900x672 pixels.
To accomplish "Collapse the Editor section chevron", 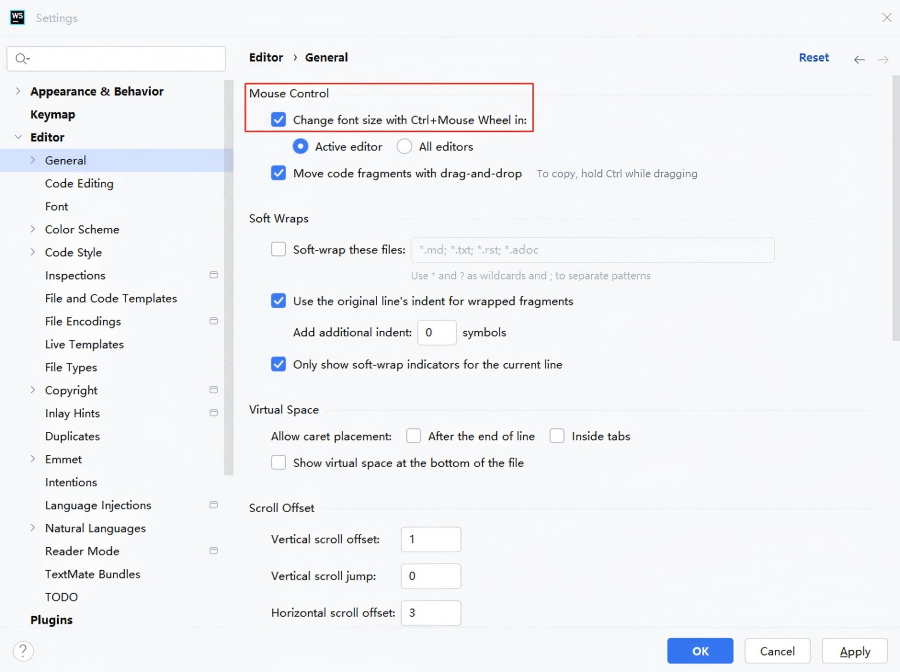I will (x=18, y=137).
